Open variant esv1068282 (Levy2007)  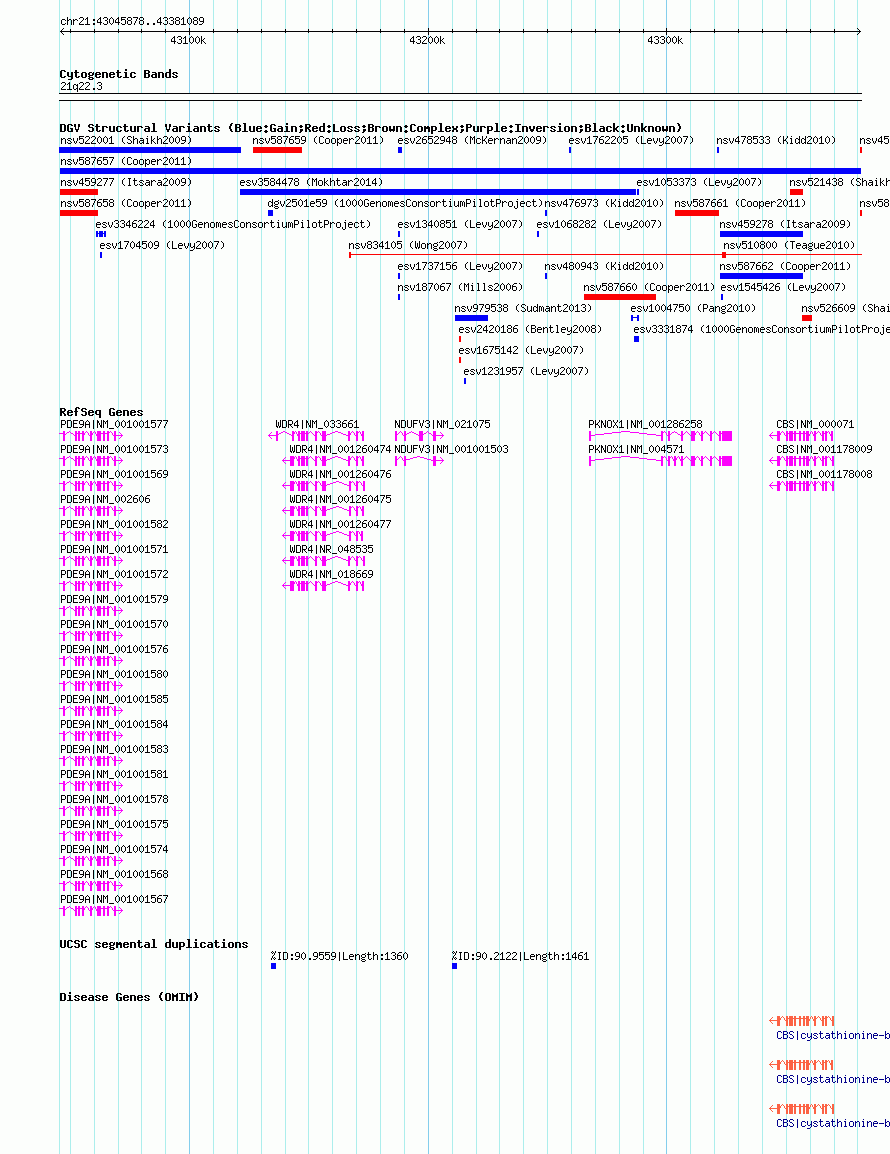pos(599,224)
